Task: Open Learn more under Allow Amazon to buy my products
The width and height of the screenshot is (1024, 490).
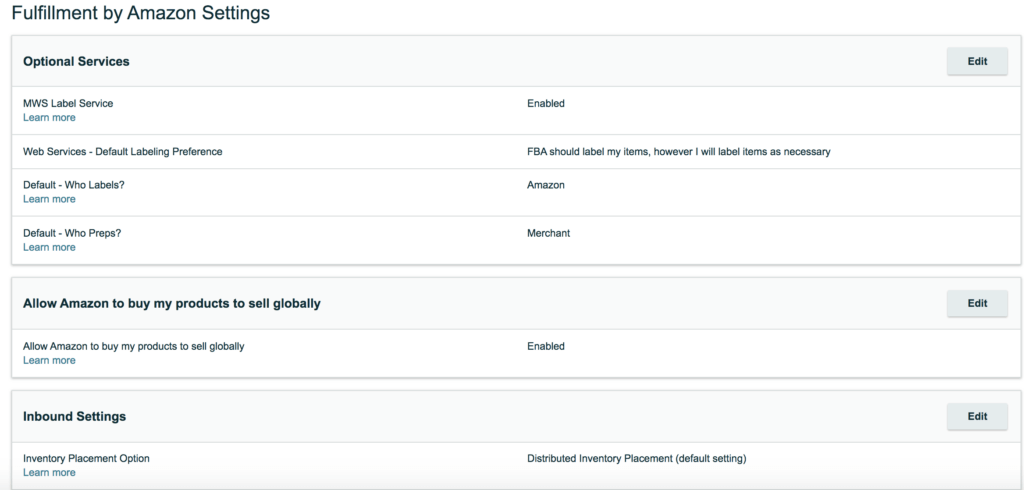Action: [x=49, y=361]
